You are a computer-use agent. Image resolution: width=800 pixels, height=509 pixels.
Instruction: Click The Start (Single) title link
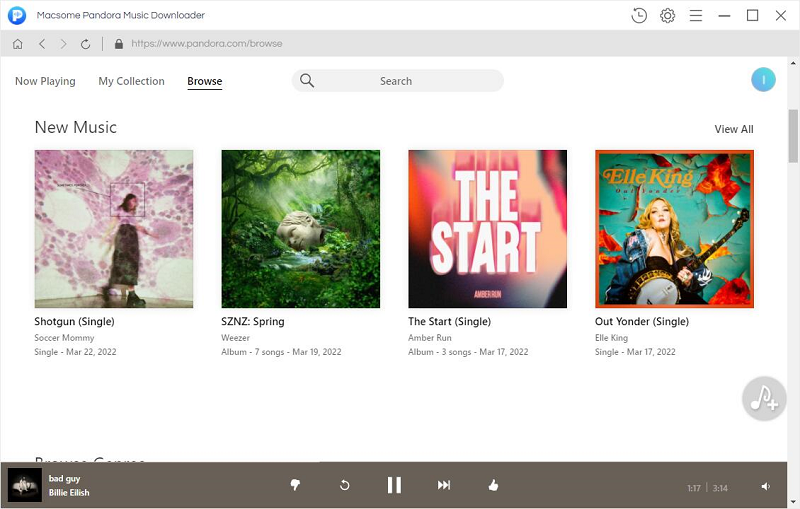pos(449,322)
